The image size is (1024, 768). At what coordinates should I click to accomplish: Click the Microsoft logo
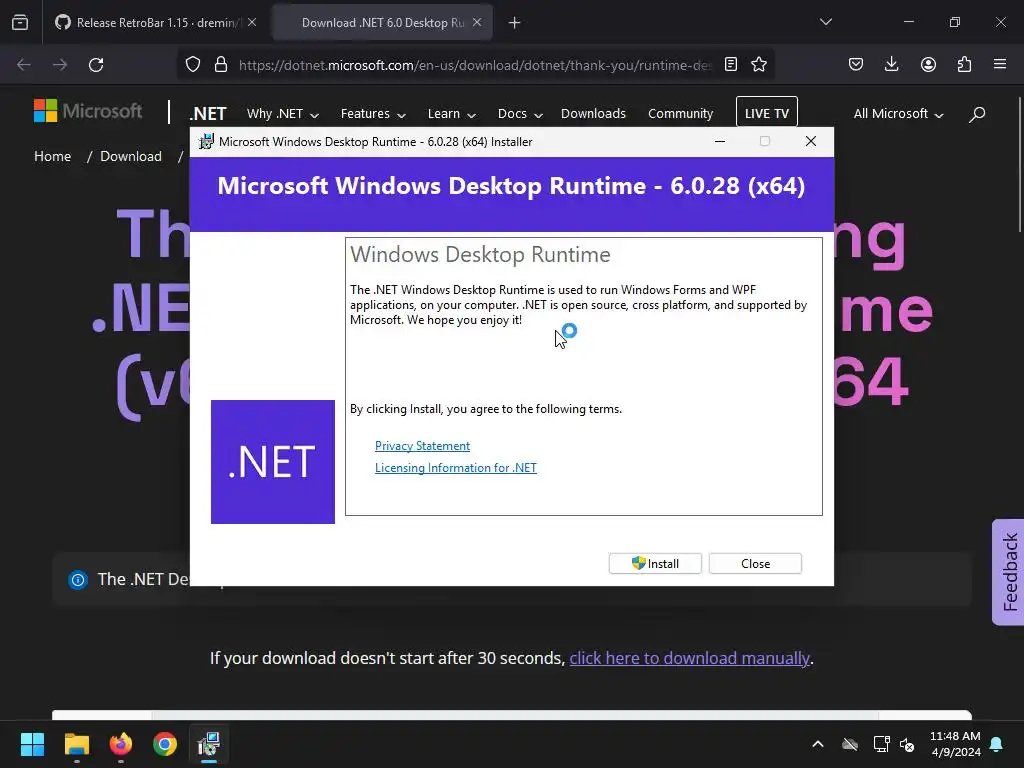click(88, 111)
